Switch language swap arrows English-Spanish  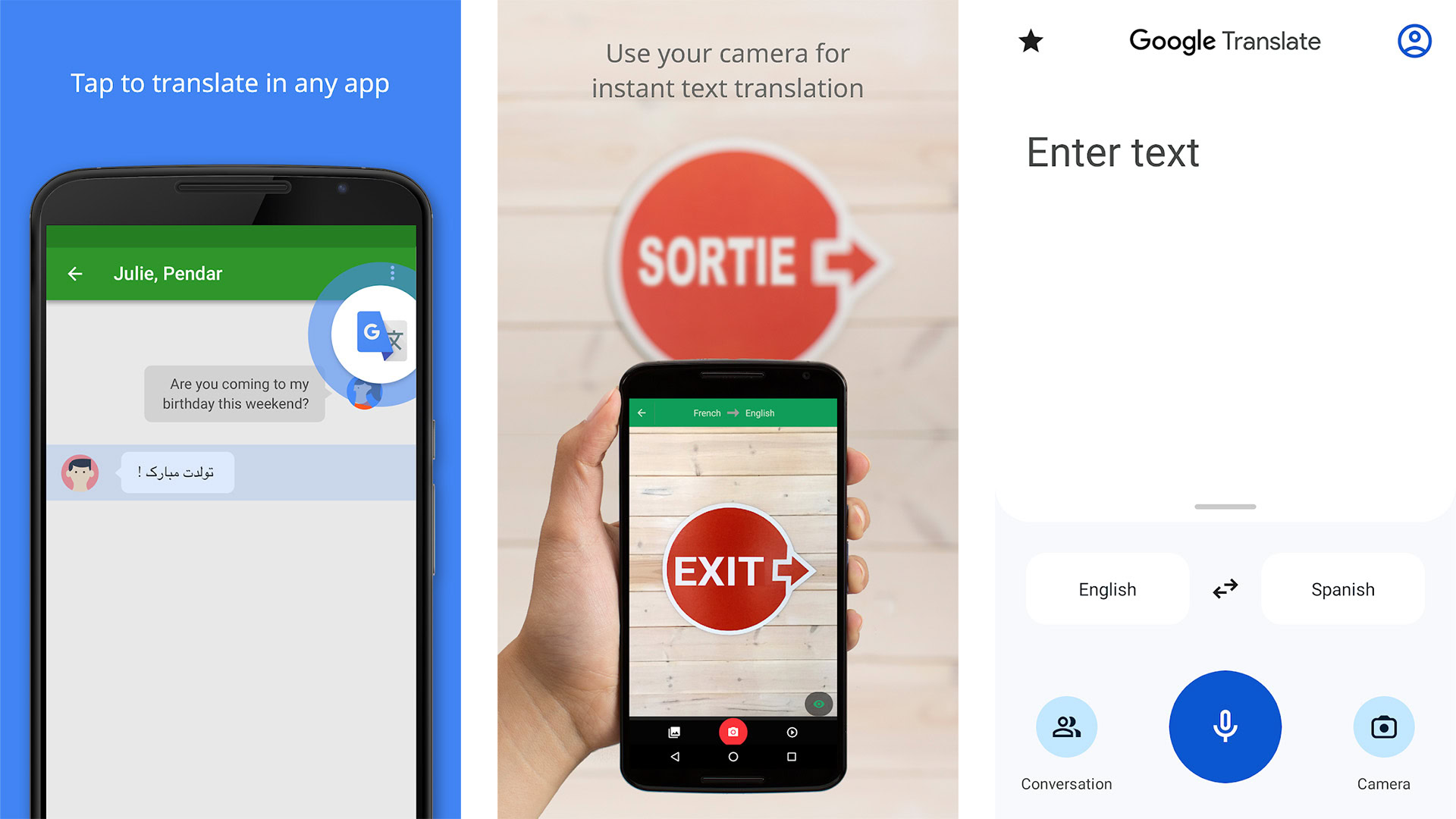coord(1225,588)
